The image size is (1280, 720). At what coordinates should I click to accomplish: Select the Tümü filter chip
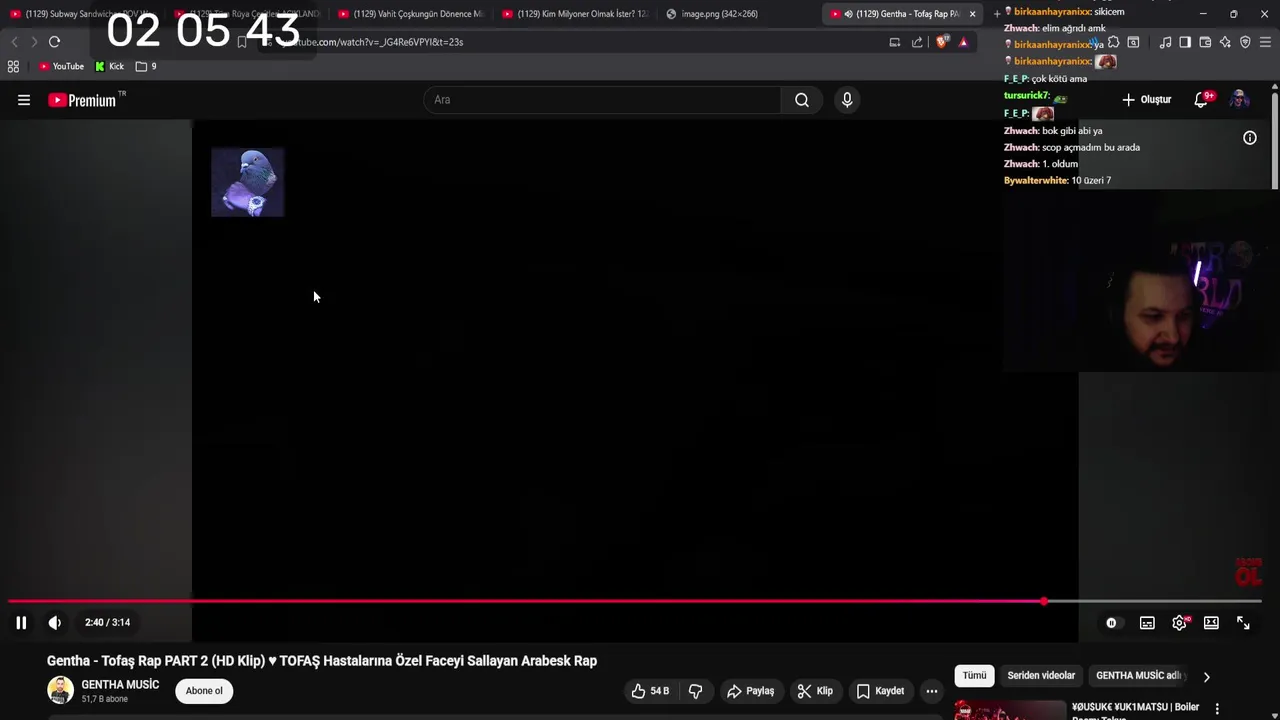(x=974, y=676)
